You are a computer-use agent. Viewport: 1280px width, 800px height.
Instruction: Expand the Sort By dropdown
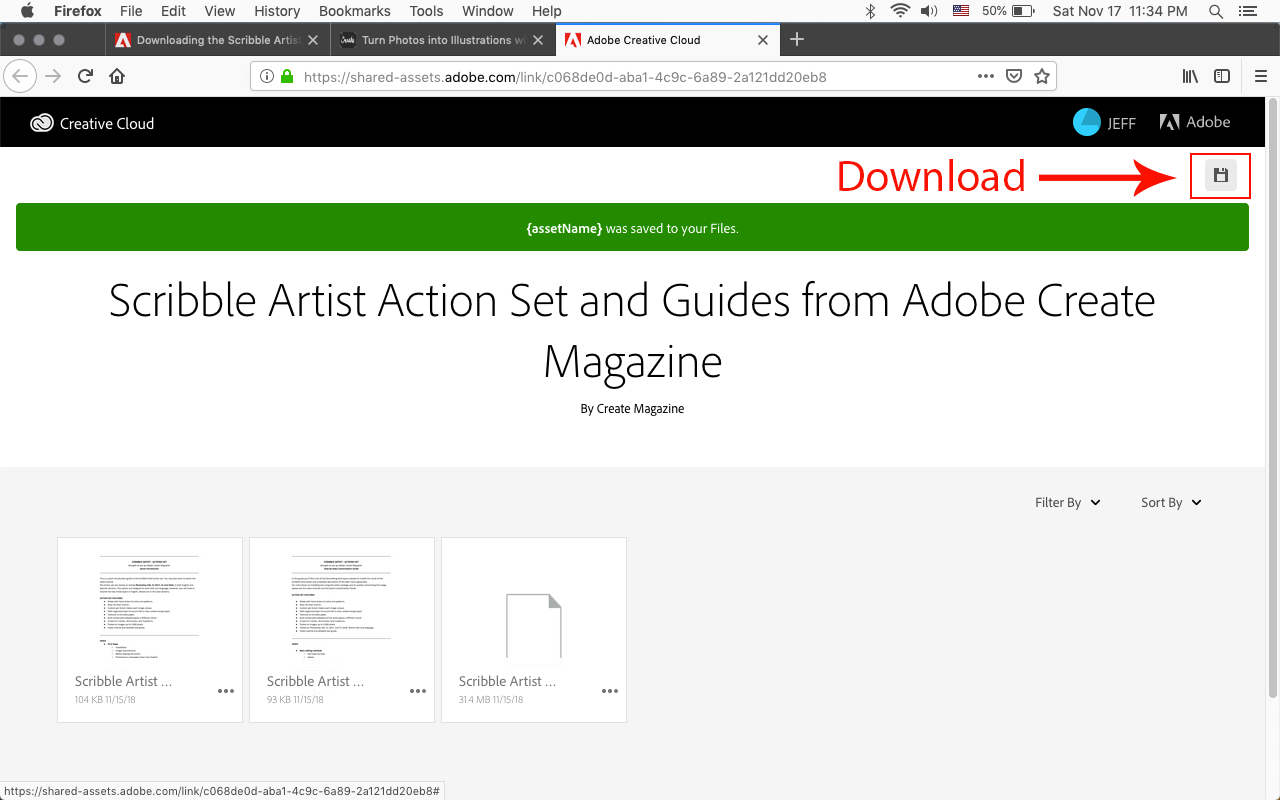click(1171, 503)
